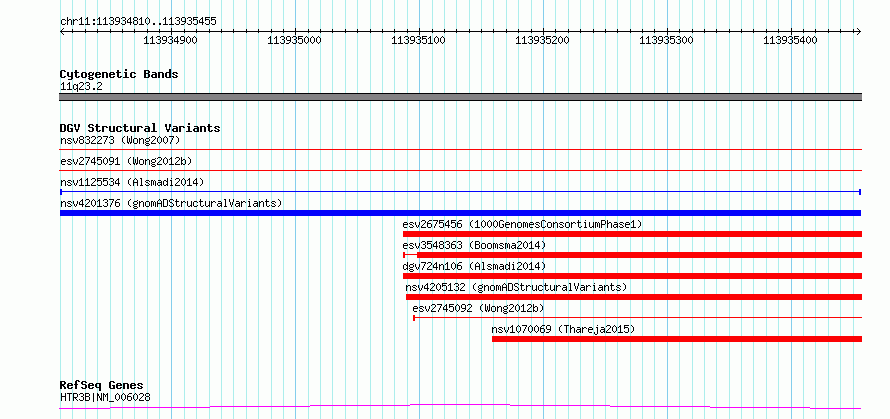
Task: Click the gray 11q23.2 cytogenetic band bar
Action: pyautogui.click(x=461, y=97)
